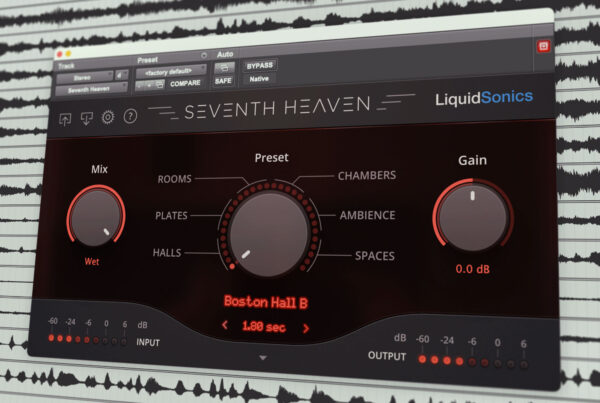
Task: Go to previous reverb preset with left arrow
Action: pos(225,325)
